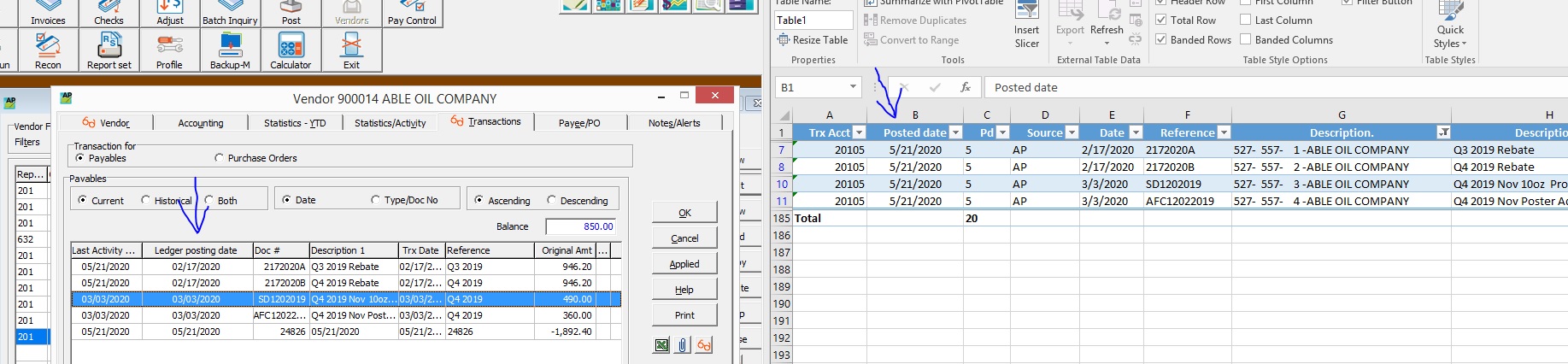Launch the Backup-M tool
This screenshot has width=1568, height=364.
pos(230,50)
